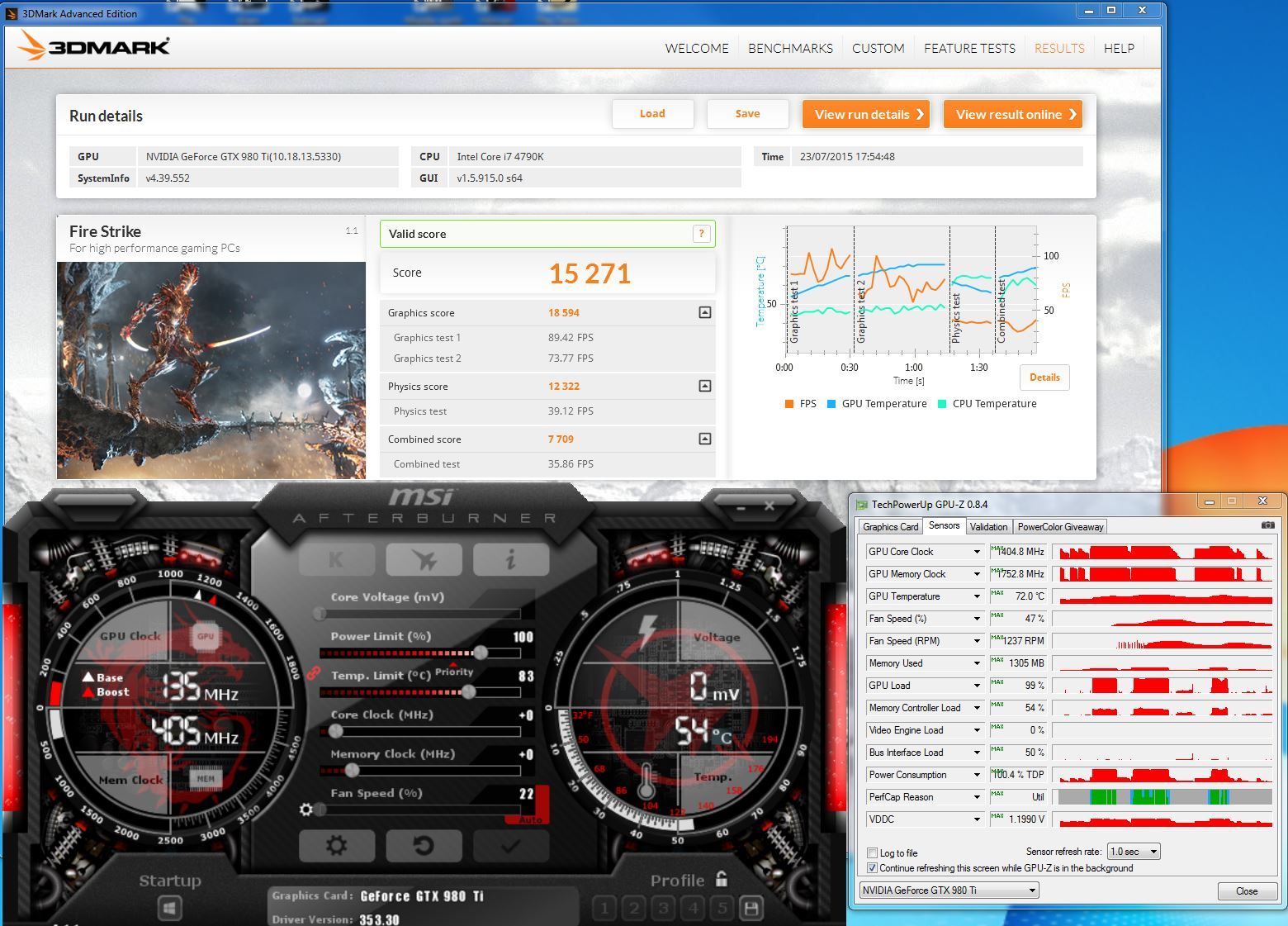Collapse the Combined score section
The image size is (1288, 926).
(704, 439)
